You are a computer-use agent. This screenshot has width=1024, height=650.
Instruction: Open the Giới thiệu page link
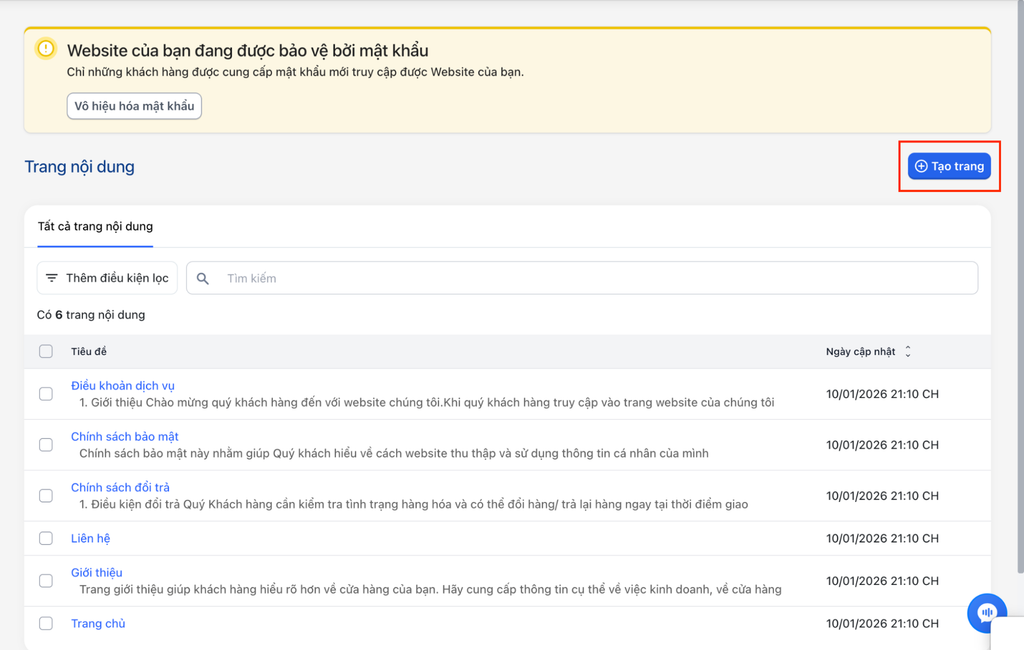97,572
